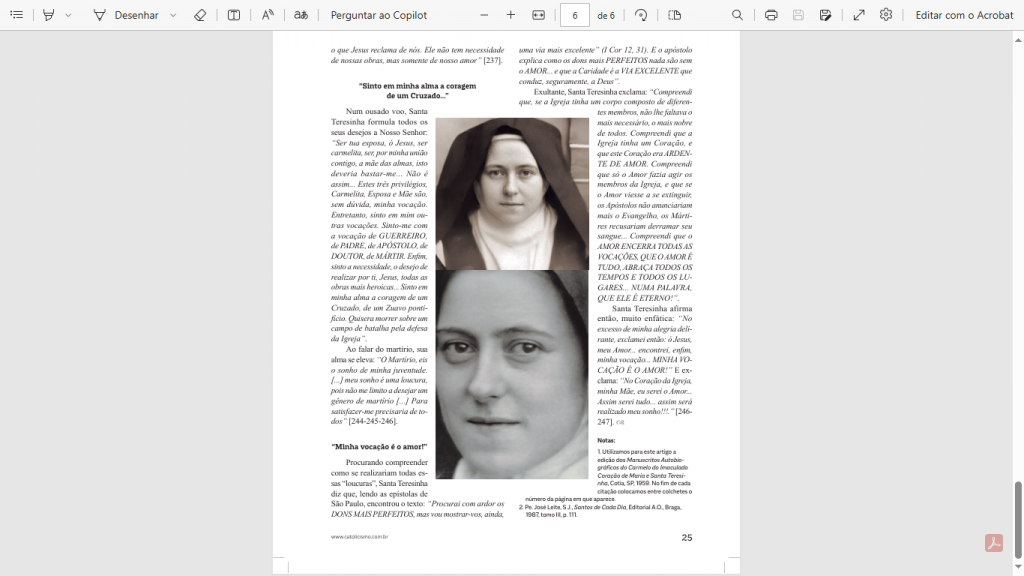
Task: Print the PDF document
Action: pyautogui.click(x=771, y=15)
